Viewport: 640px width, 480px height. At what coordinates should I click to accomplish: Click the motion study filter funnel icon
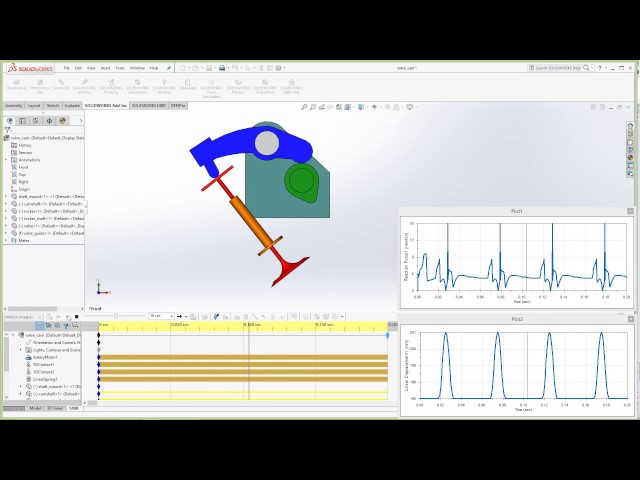point(66,325)
